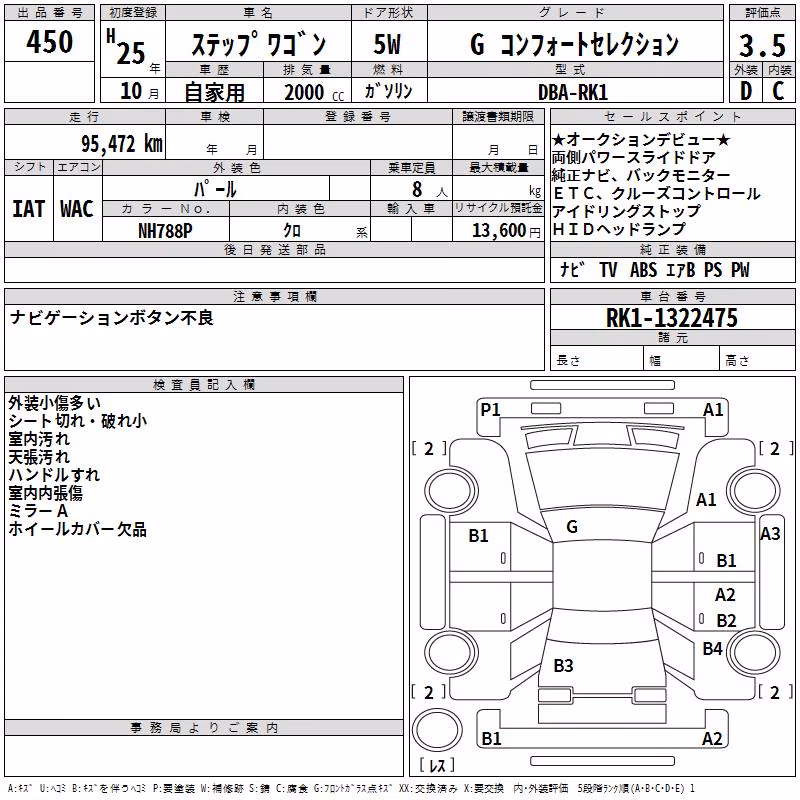Click the color number NH788P
The image size is (800, 800).
tap(165, 231)
